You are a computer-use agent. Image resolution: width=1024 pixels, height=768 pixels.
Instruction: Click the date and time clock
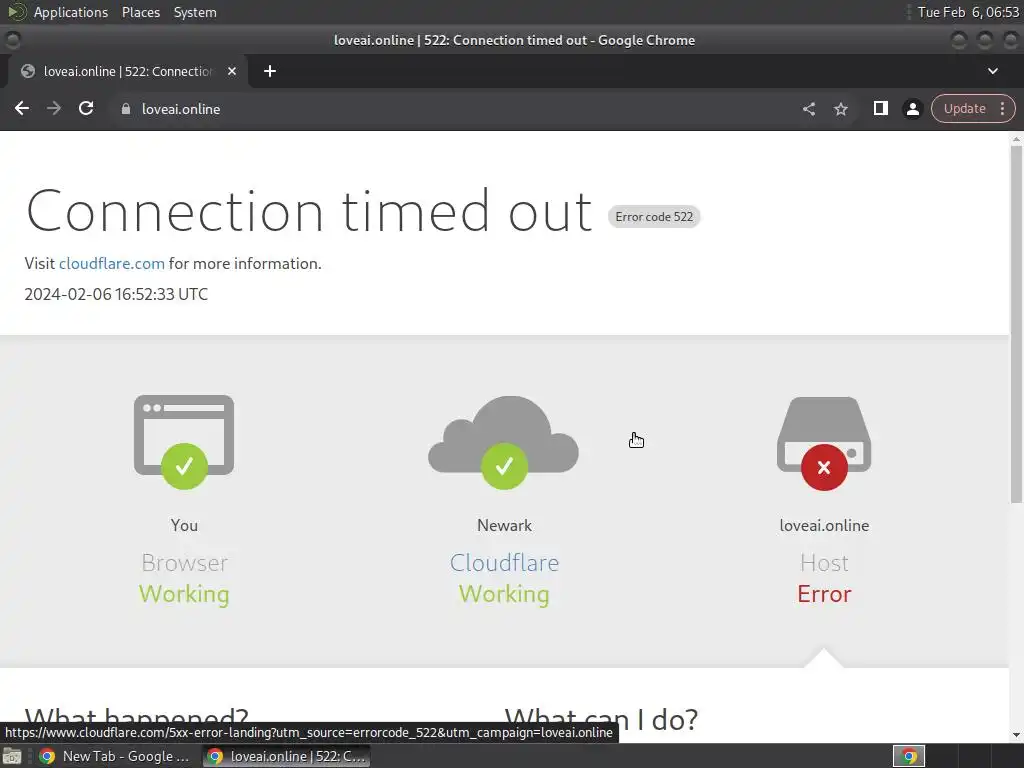click(968, 12)
